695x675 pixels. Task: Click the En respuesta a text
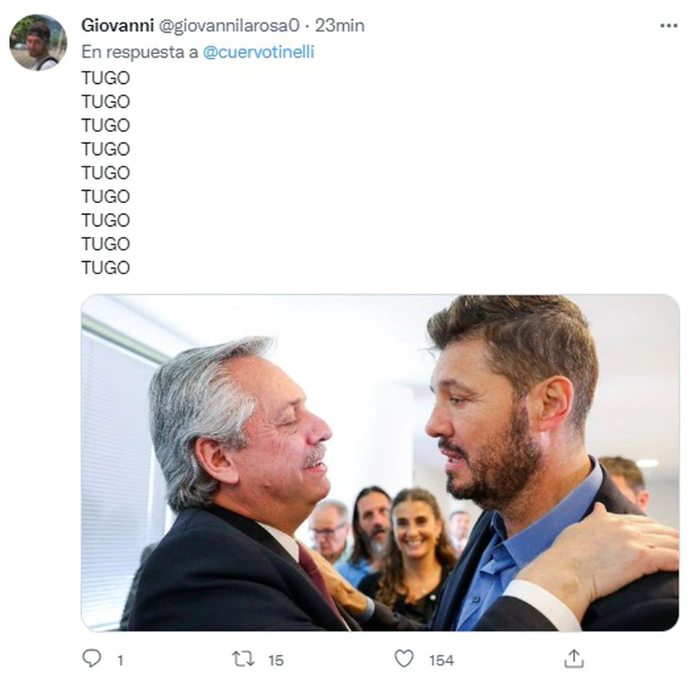pyautogui.click(x=140, y=52)
